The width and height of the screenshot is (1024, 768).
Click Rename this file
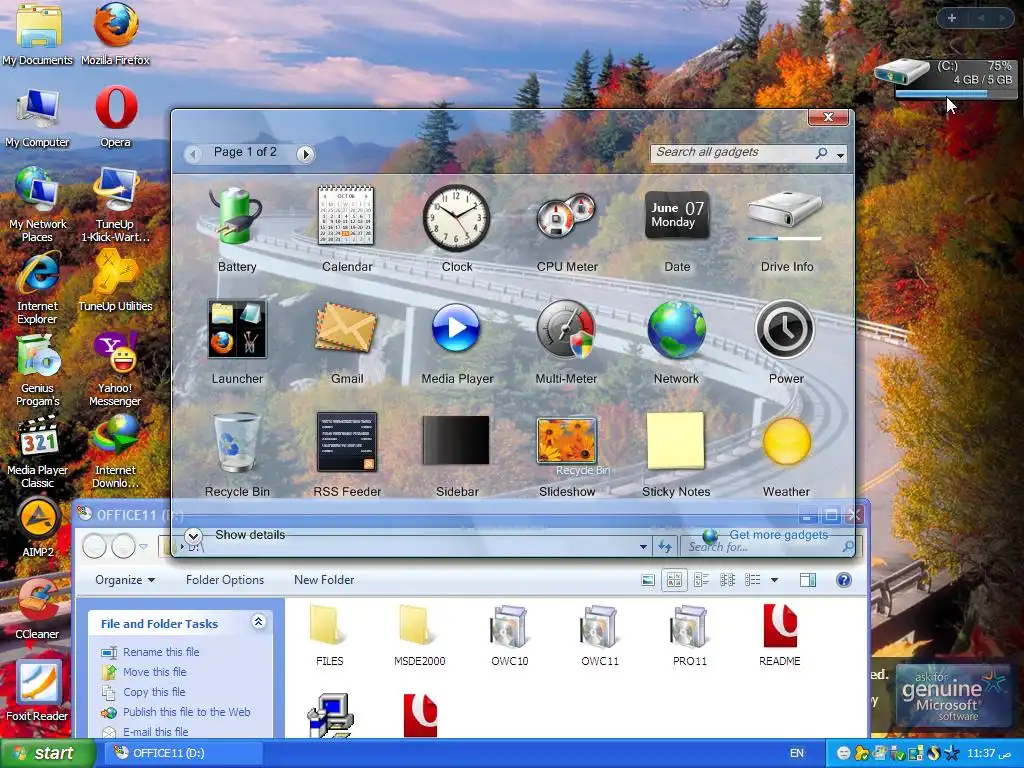(x=161, y=652)
